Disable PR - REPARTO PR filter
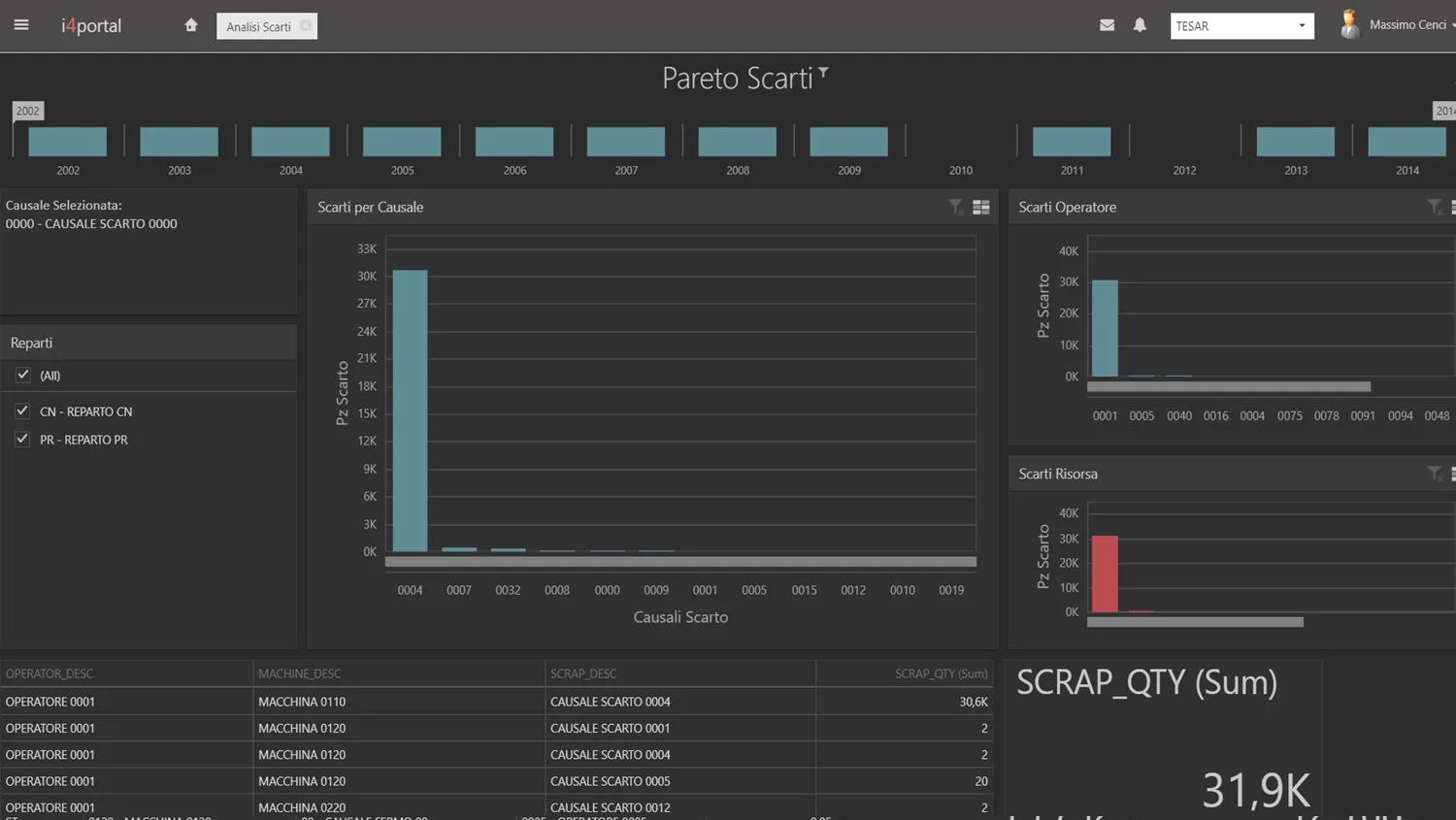This screenshot has height=820, width=1456. click(x=21, y=439)
